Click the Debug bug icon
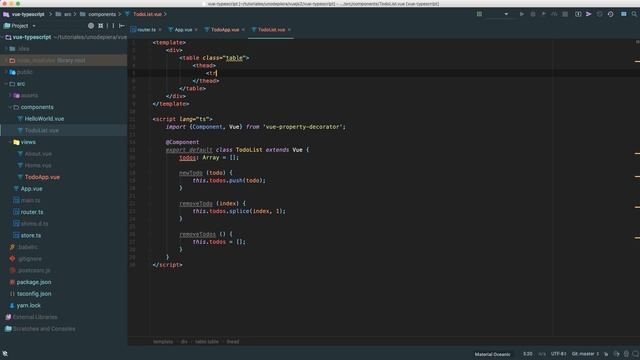640x360 pixels. click(533, 14)
